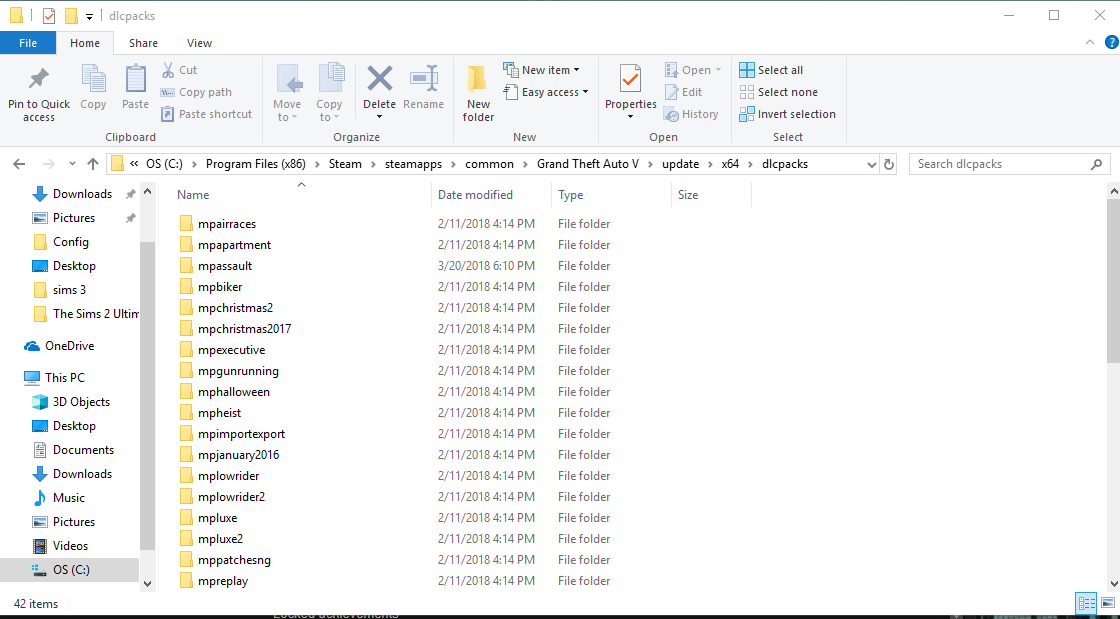The image size is (1120, 619).
Task: Open Music in navigation pane
Action: (x=69, y=498)
